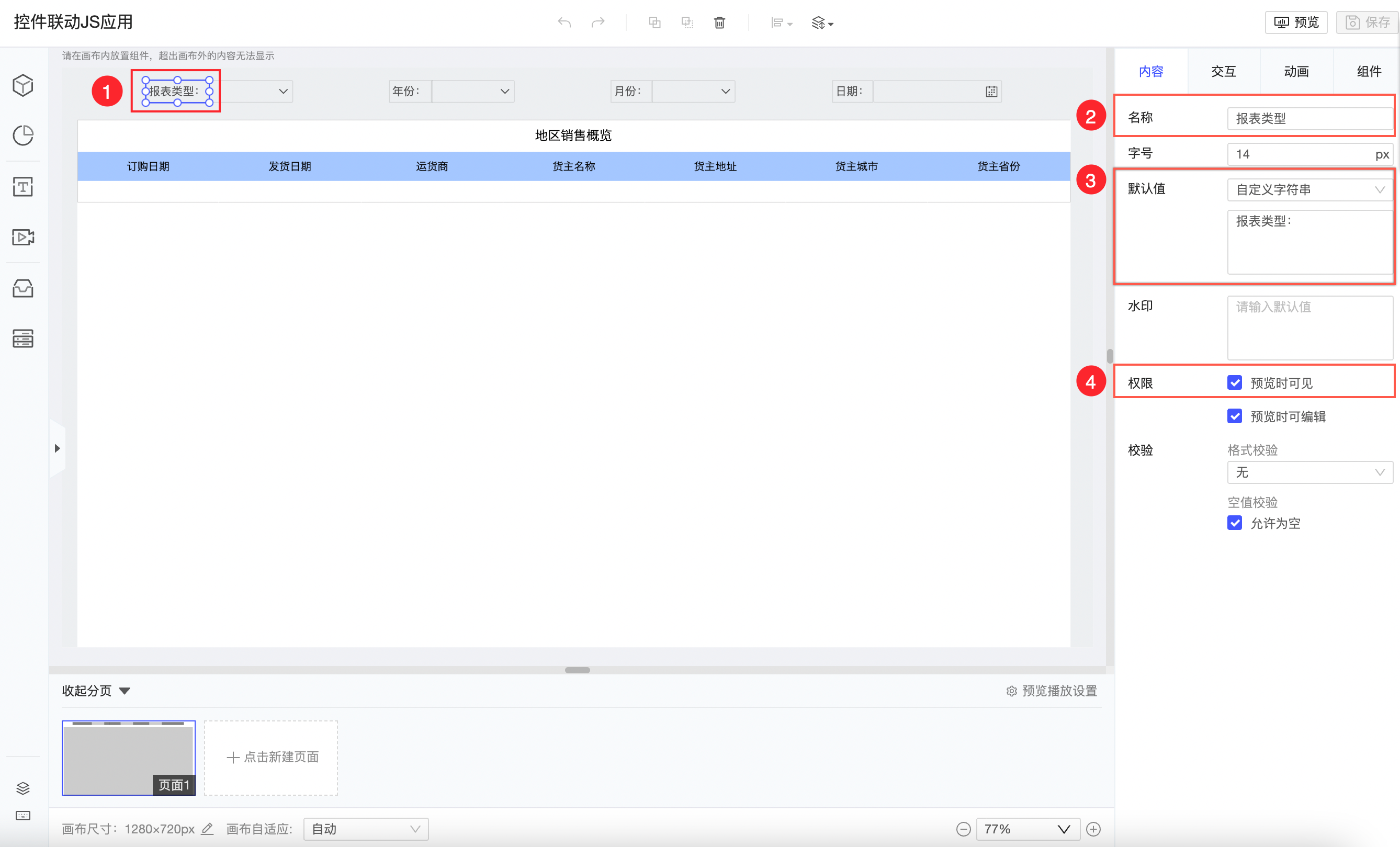Open the 自定义字符串 default value dropdown
Viewport: 1400px width, 847px height.
coord(1309,190)
